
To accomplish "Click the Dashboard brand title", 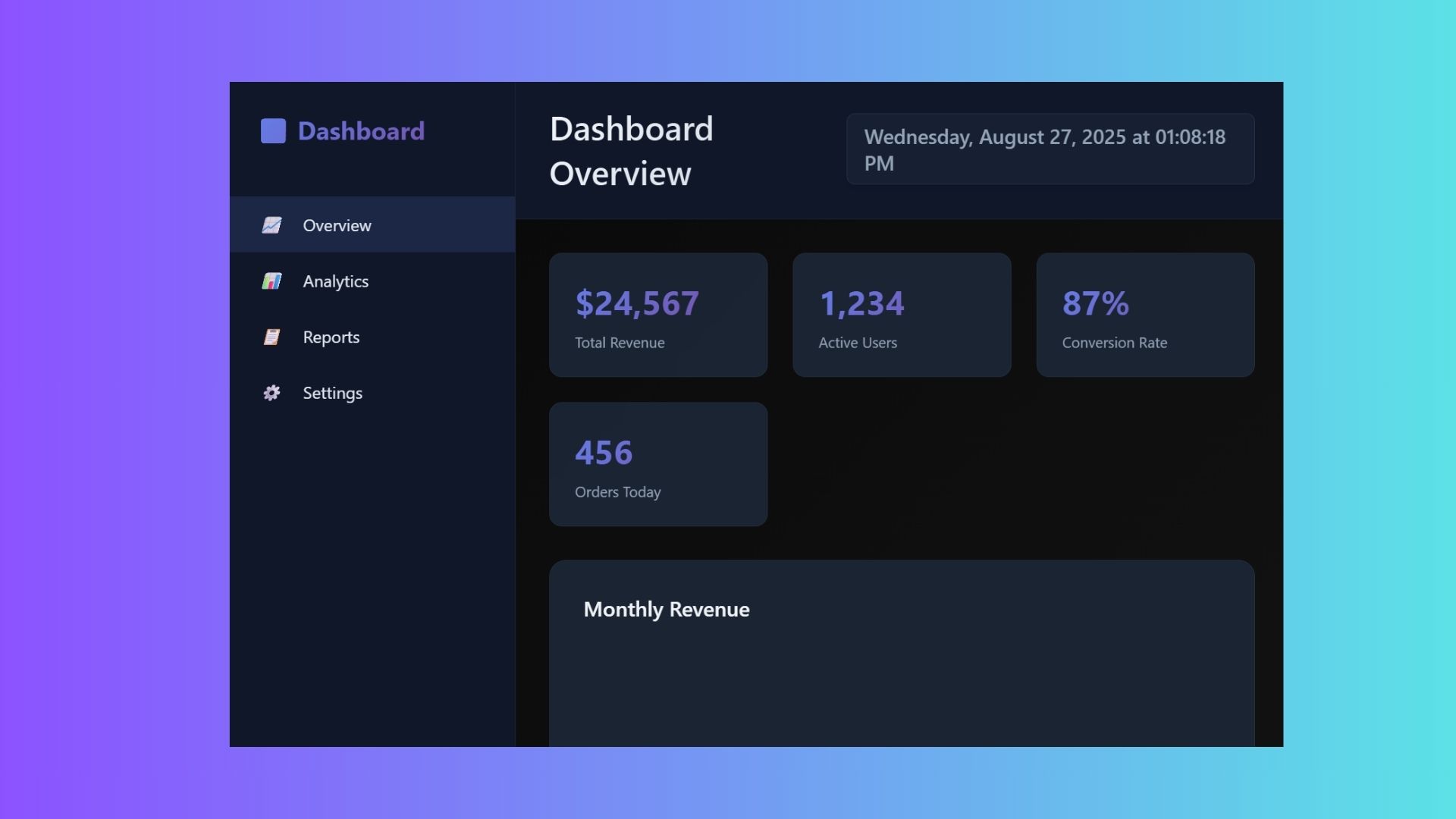I will coord(361,131).
